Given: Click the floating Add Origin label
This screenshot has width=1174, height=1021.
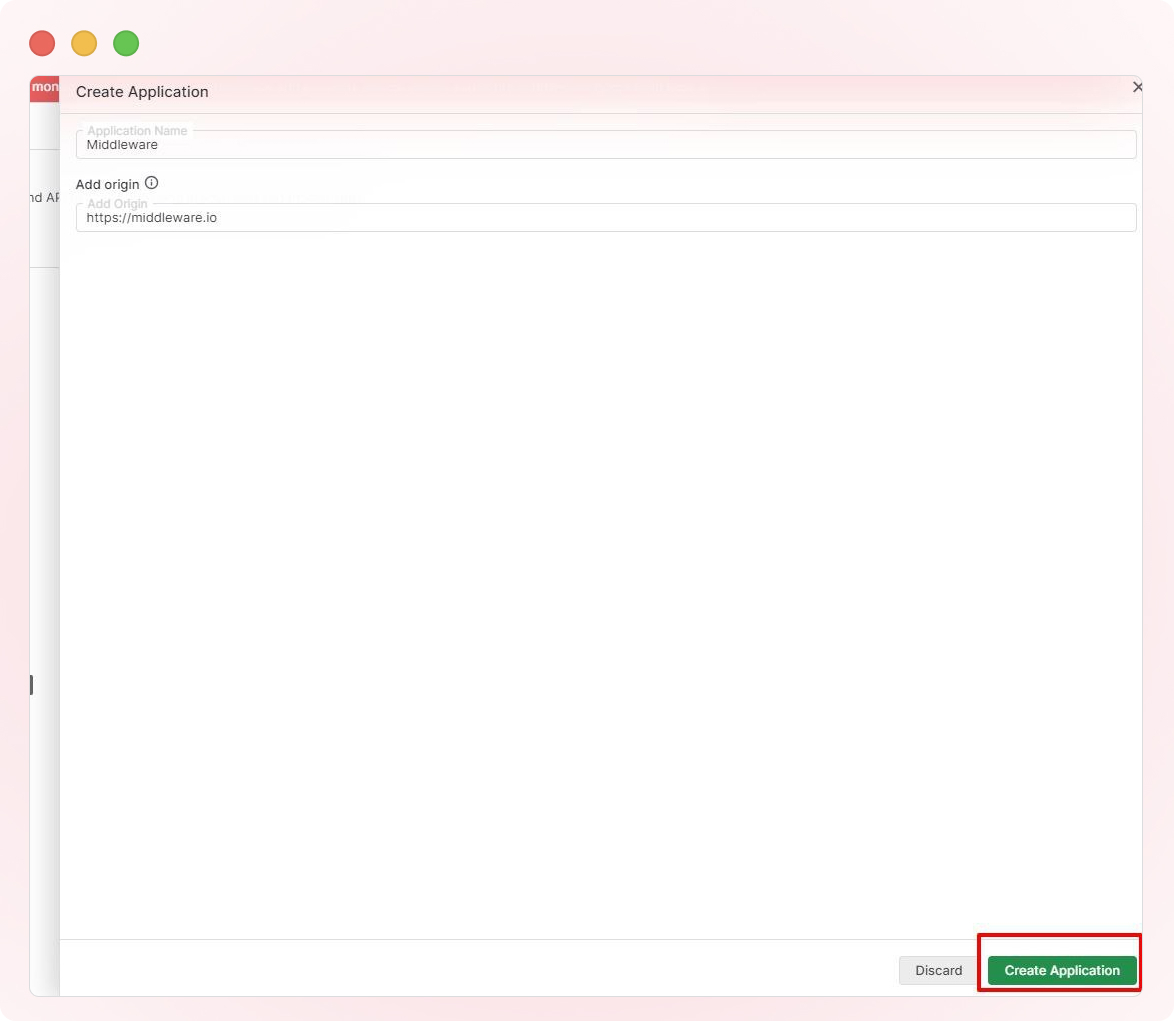Looking at the screenshot, I should tap(117, 203).
